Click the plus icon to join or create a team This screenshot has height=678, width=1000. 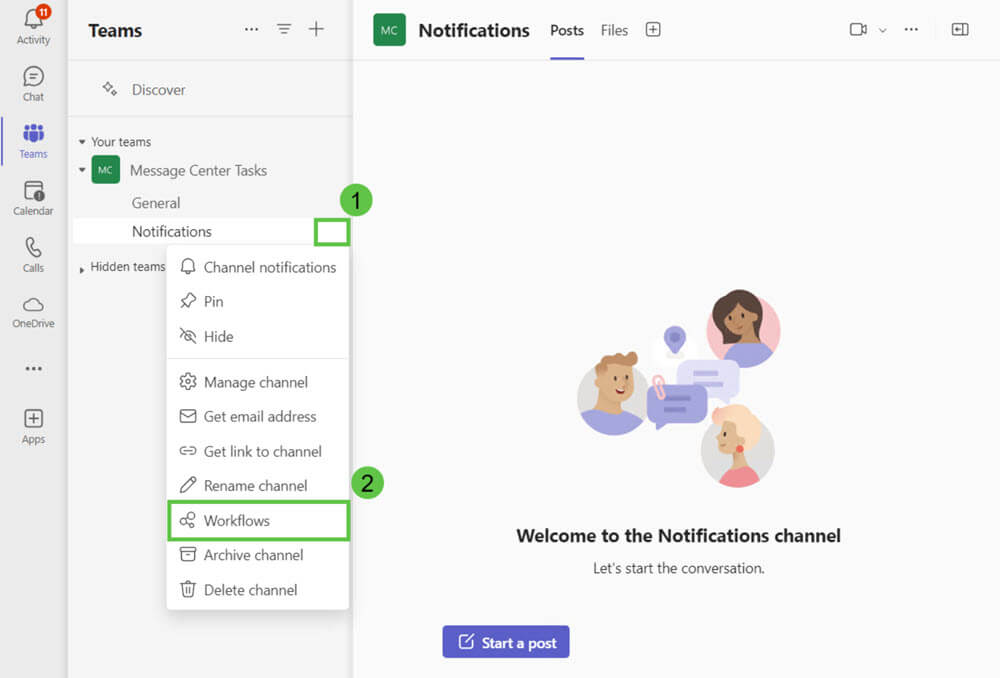[x=316, y=29]
